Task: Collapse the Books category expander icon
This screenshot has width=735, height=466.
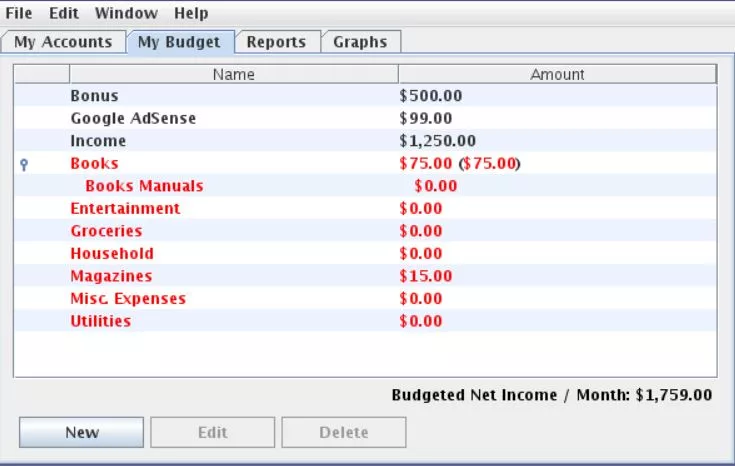Action: coord(24,164)
